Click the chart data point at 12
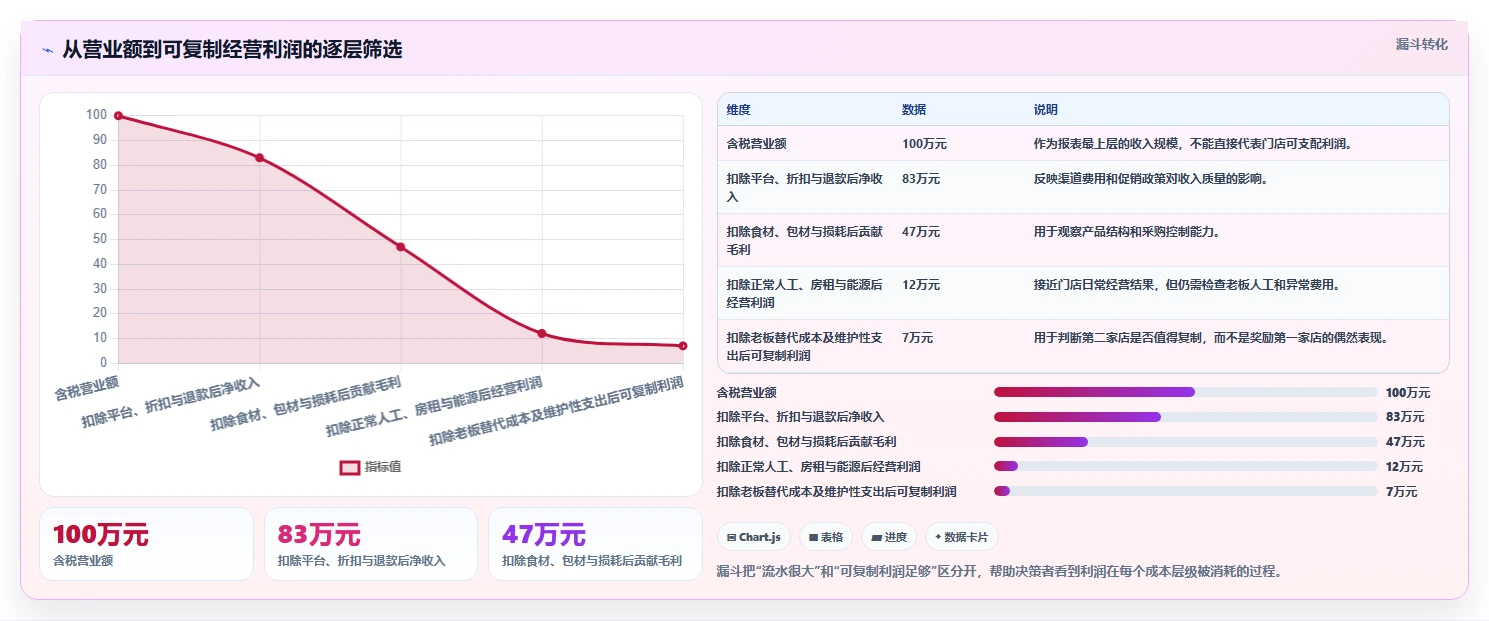This screenshot has height=621, width=1489. tap(542, 334)
